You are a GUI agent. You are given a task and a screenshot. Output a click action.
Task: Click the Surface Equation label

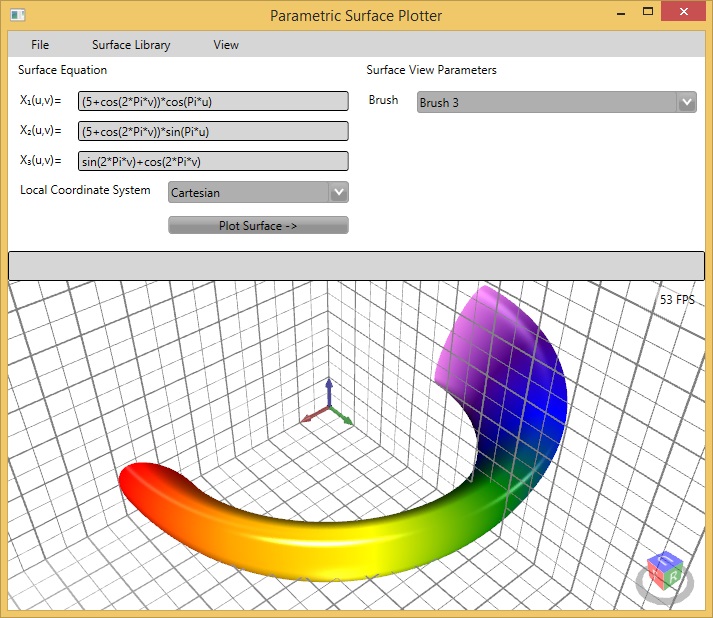tap(63, 70)
